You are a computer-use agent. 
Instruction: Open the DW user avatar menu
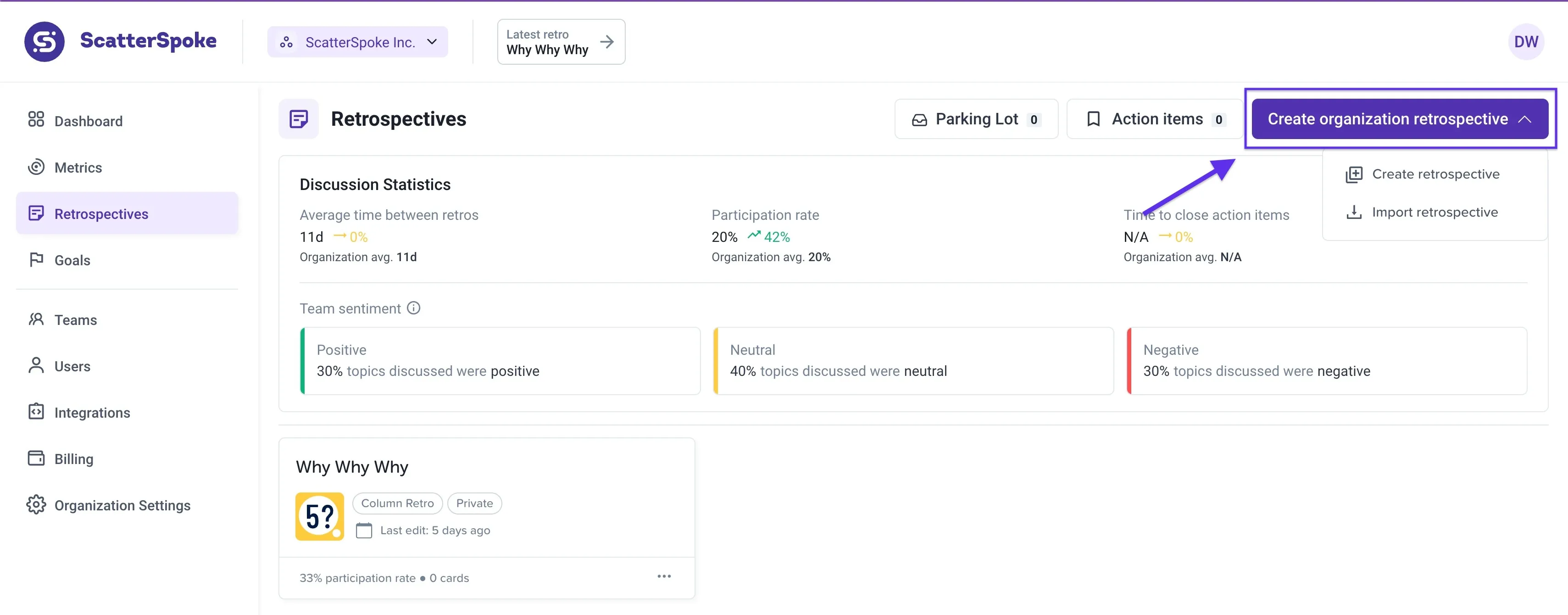click(x=1525, y=42)
